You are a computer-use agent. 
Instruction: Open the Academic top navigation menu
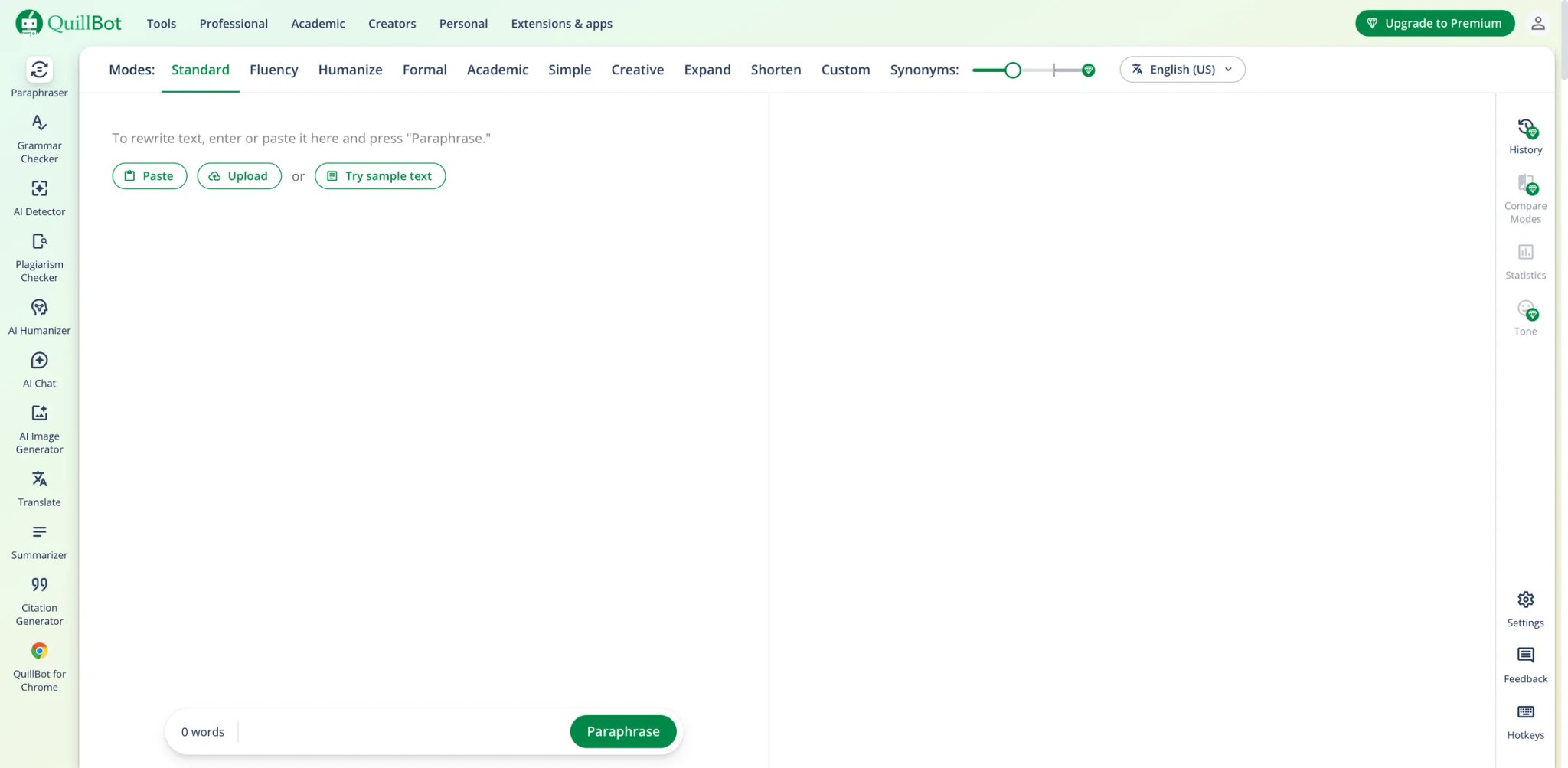point(318,24)
